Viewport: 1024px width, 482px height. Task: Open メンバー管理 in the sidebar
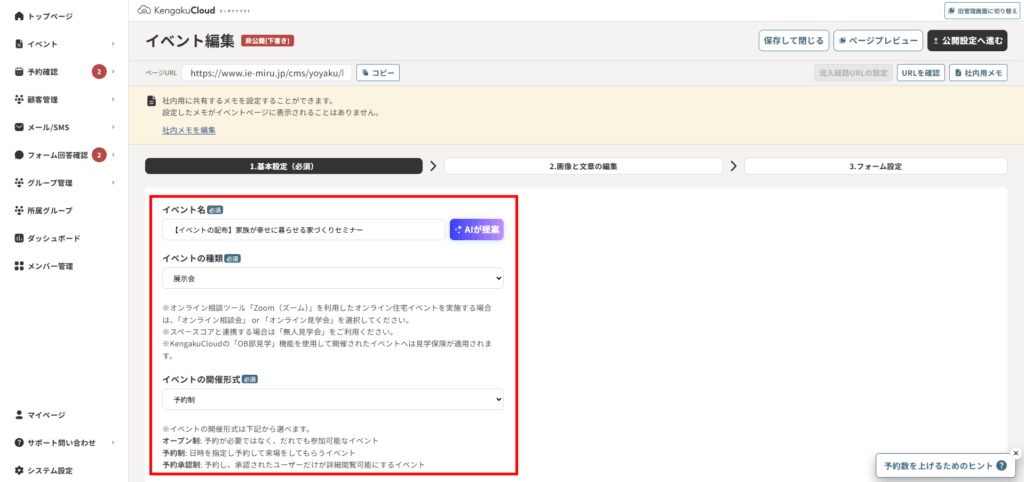50,267
